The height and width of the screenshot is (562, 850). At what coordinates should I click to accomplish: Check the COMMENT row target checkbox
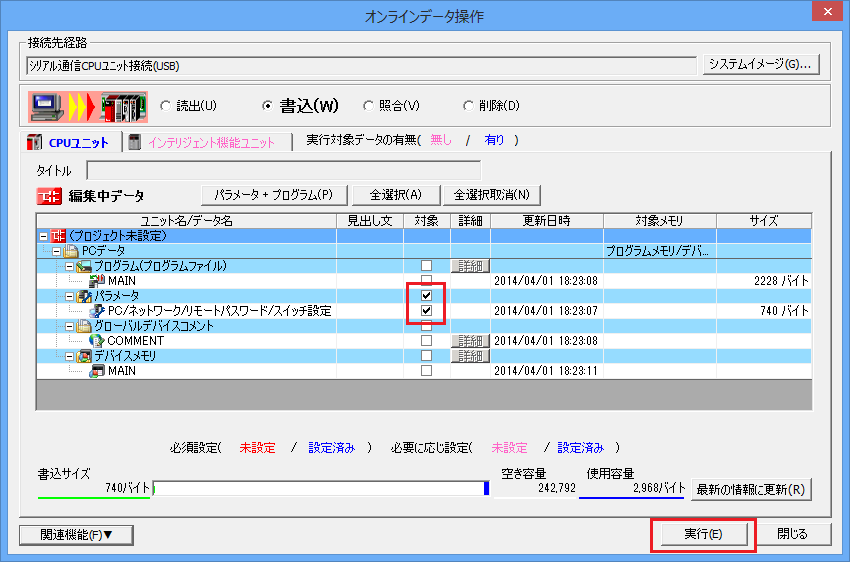[x=427, y=341]
